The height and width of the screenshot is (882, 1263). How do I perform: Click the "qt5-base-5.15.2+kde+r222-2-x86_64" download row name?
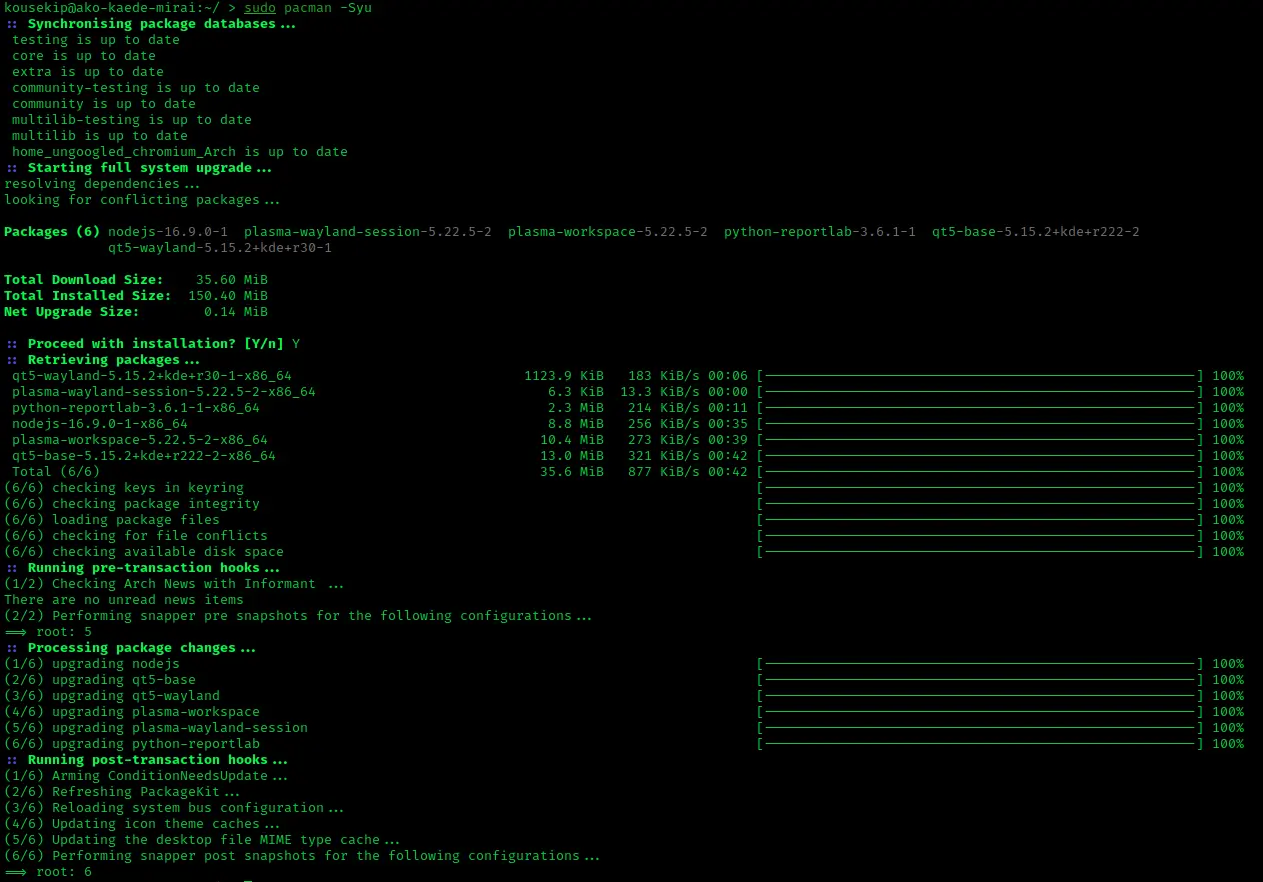(x=143, y=456)
